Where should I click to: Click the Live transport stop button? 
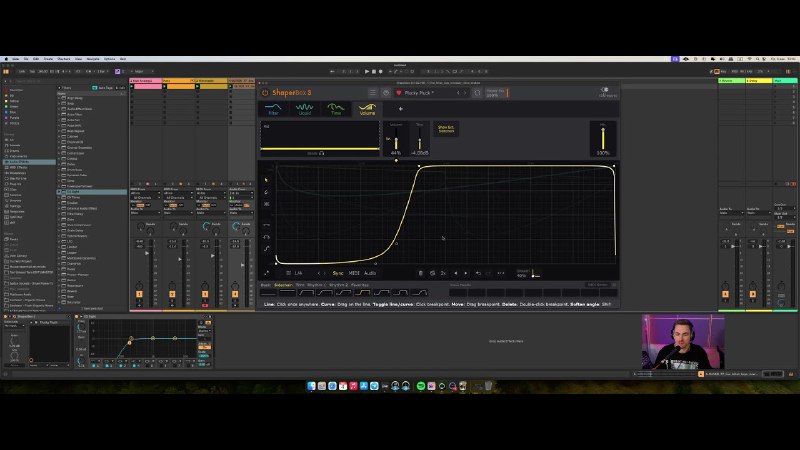pyautogui.click(x=373, y=71)
